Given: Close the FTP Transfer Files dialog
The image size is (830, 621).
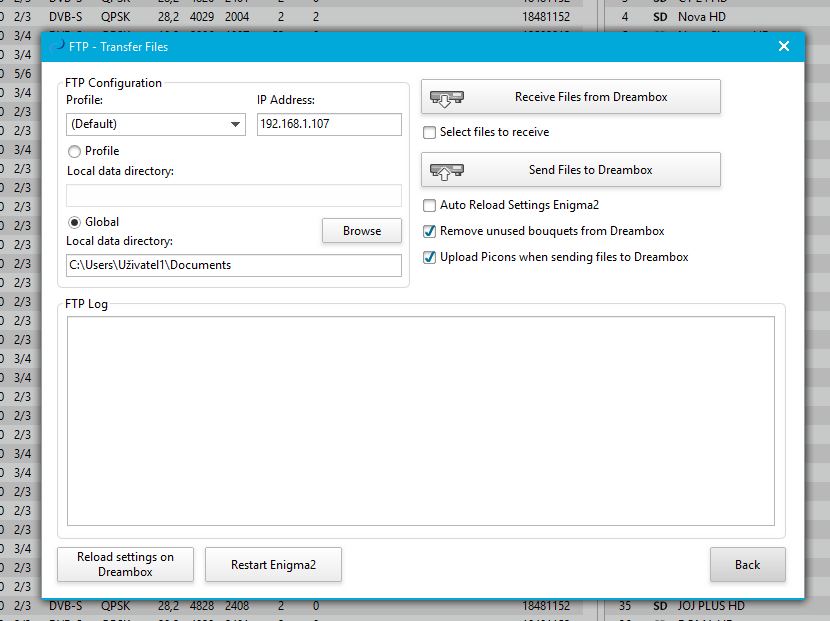Looking at the screenshot, I should 784,47.
